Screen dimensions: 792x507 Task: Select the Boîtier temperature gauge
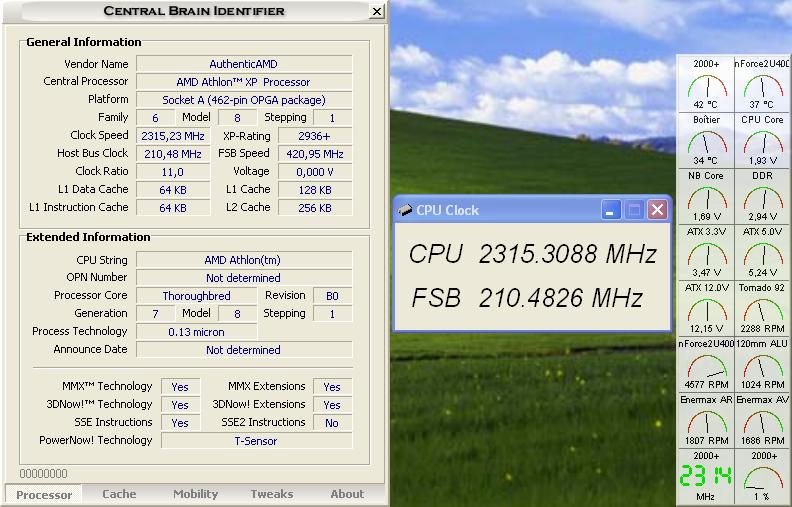(x=706, y=140)
